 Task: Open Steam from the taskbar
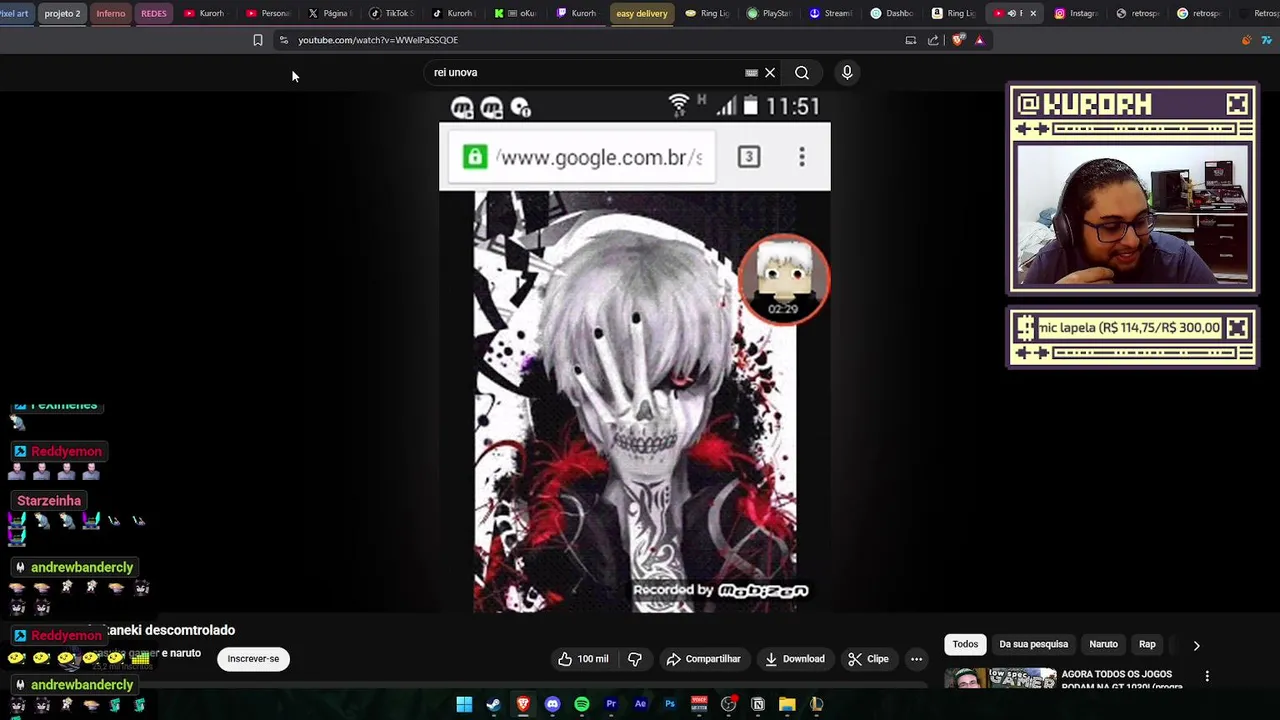click(x=493, y=704)
